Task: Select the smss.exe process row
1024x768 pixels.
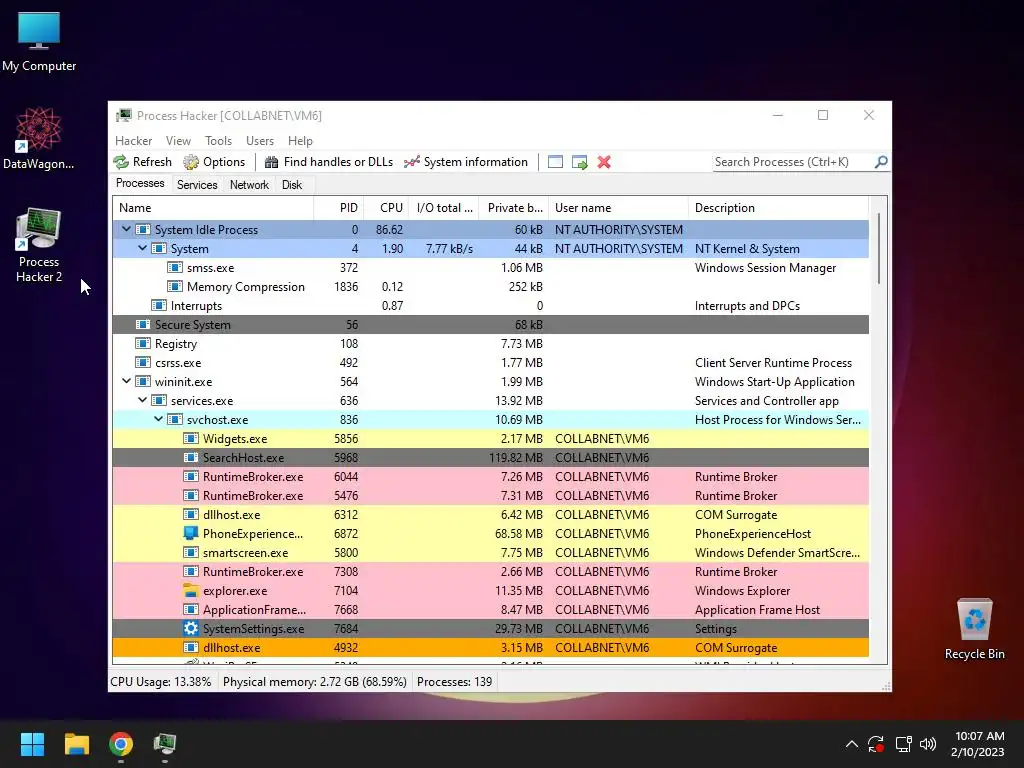Action: [x=490, y=268]
